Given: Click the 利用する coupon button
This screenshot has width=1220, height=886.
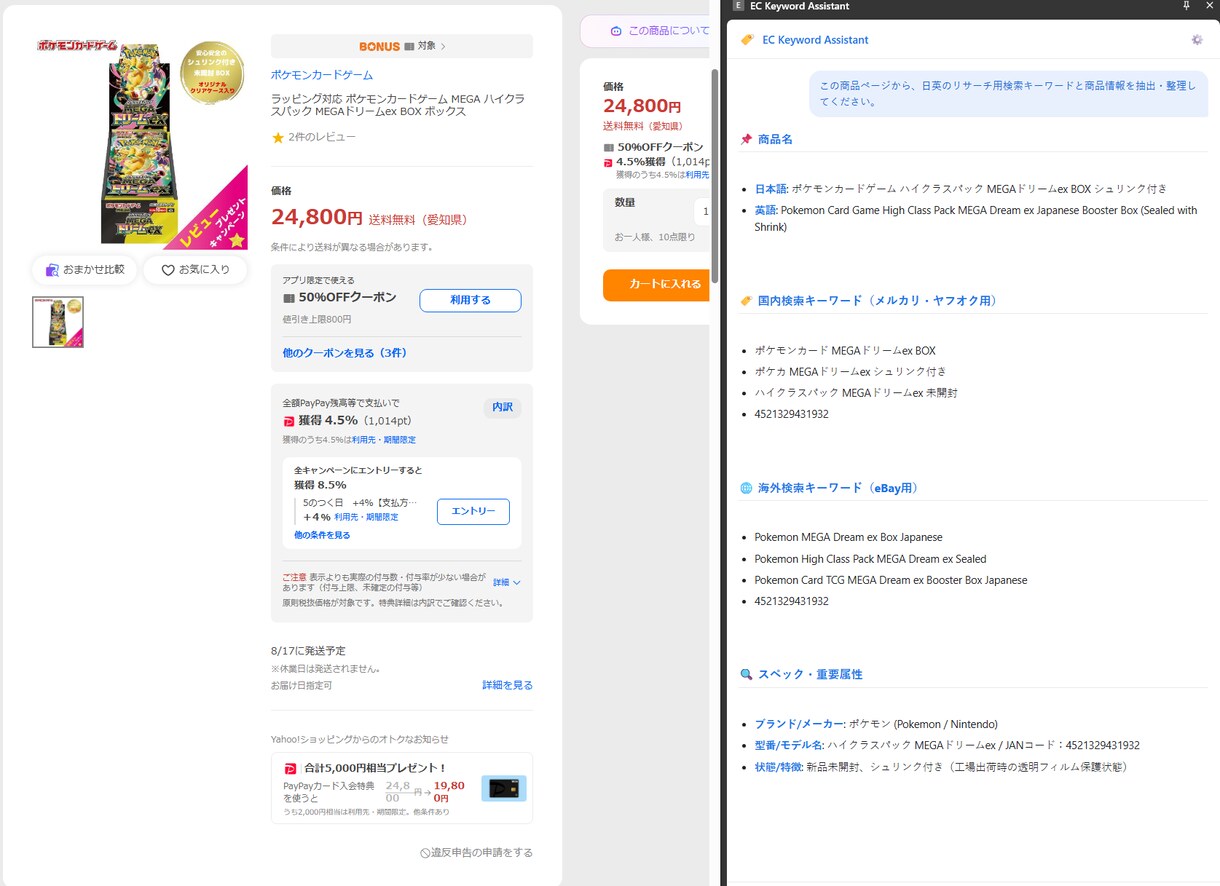Looking at the screenshot, I should point(470,300).
